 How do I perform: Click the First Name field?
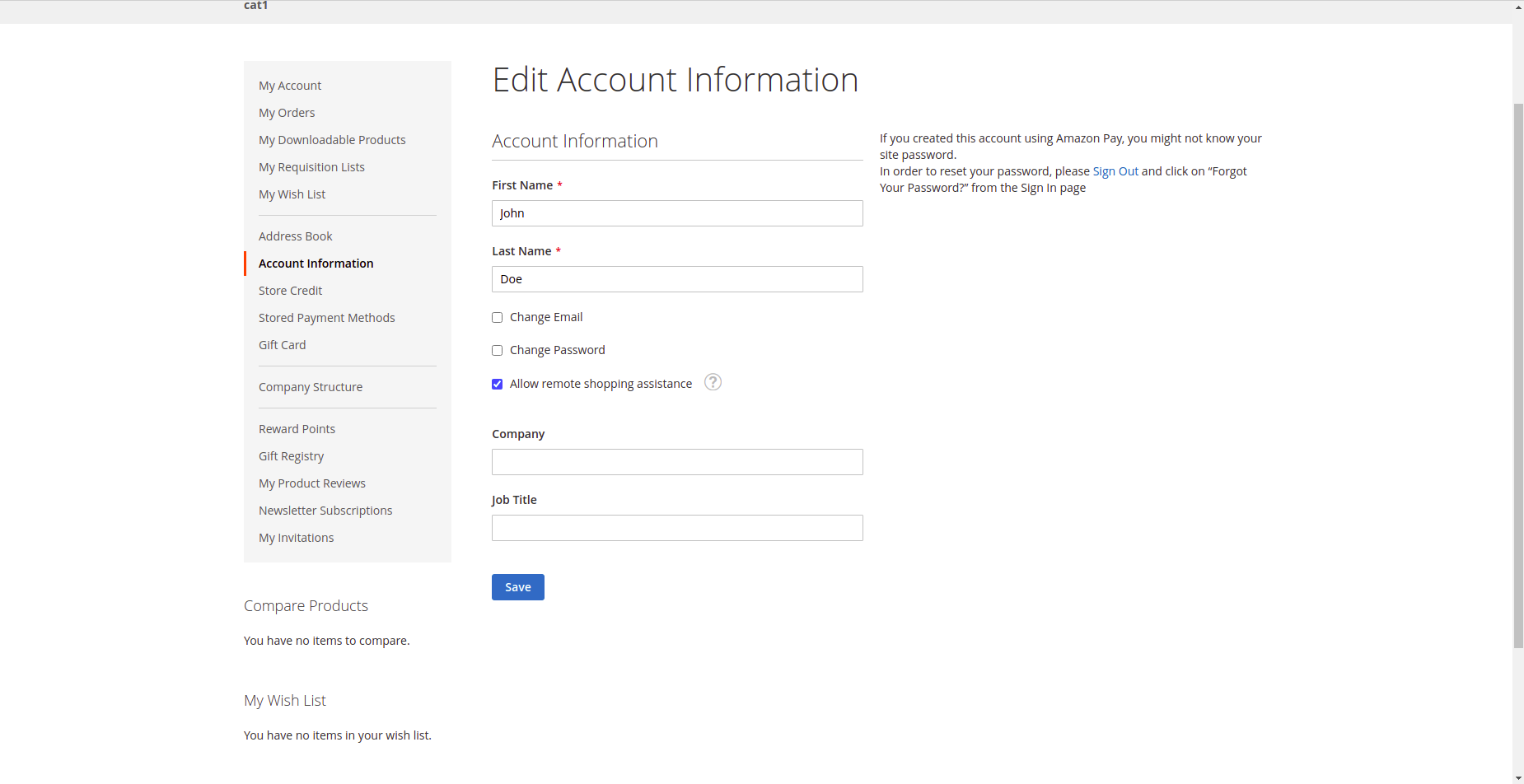(677, 213)
